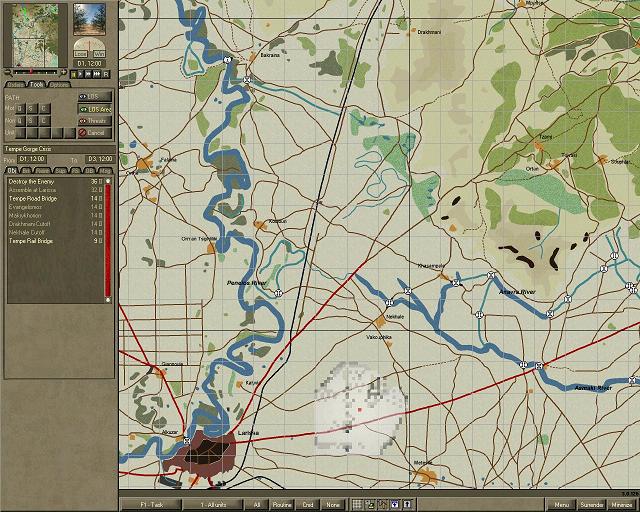Activate the LOS tool
The image size is (640, 512).
click(95, 96)
